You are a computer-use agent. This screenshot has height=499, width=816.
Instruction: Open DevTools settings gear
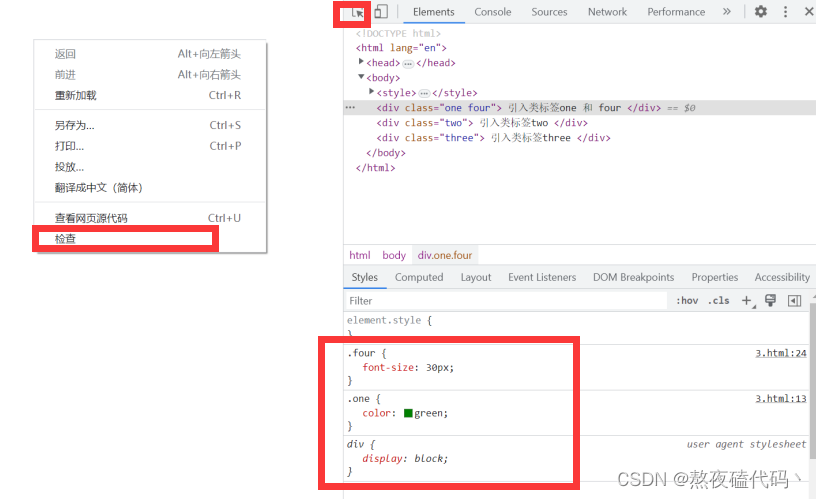coord(761,11)
